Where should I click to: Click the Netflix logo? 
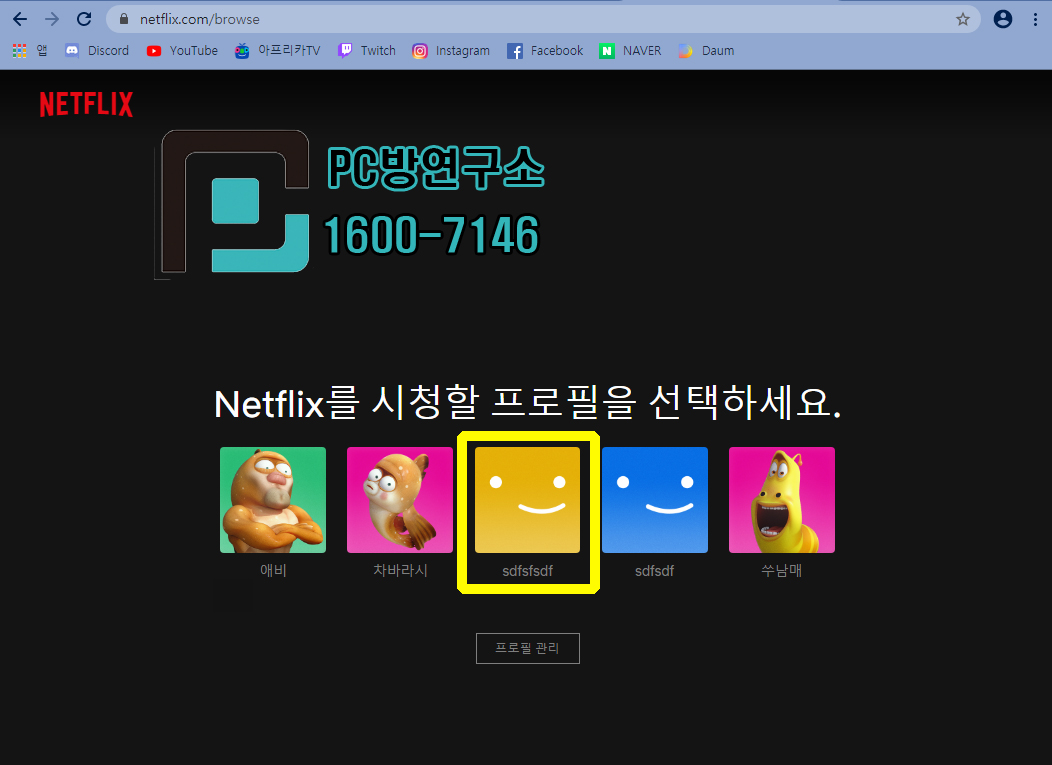87,104
